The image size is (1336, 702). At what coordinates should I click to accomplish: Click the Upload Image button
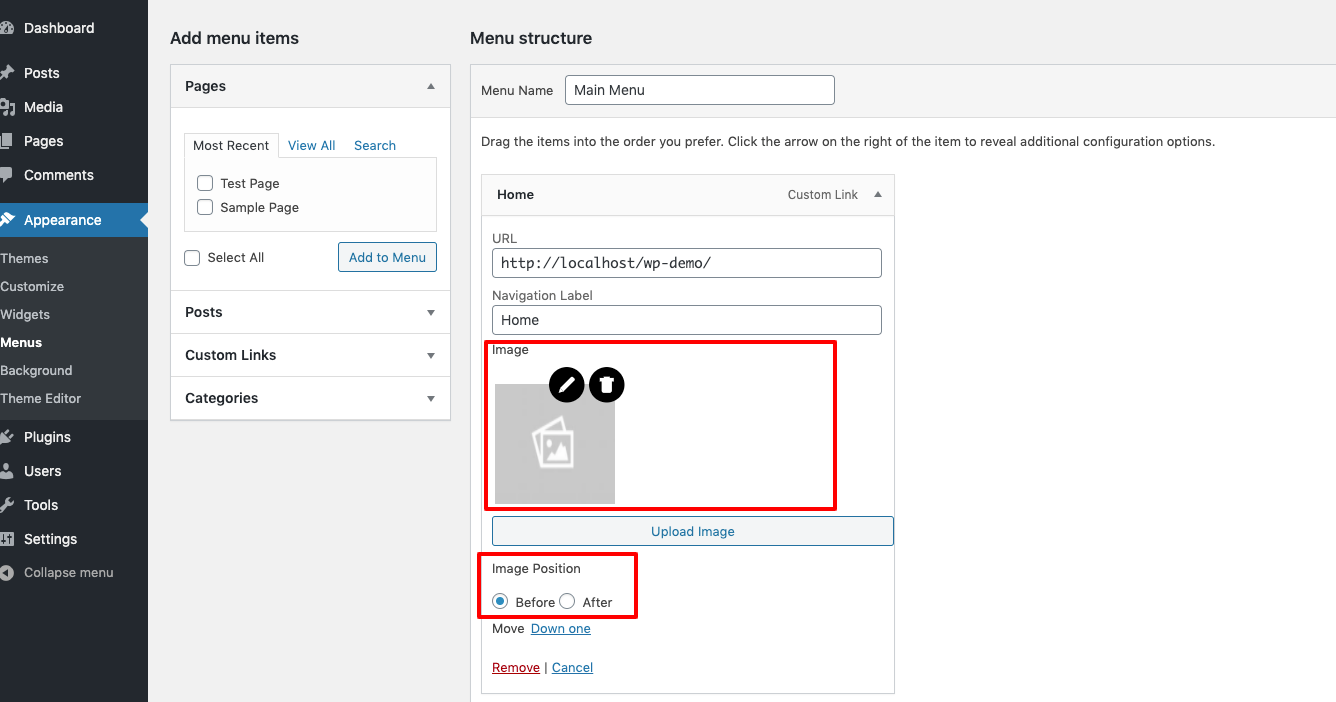click(x=693, y=531)
